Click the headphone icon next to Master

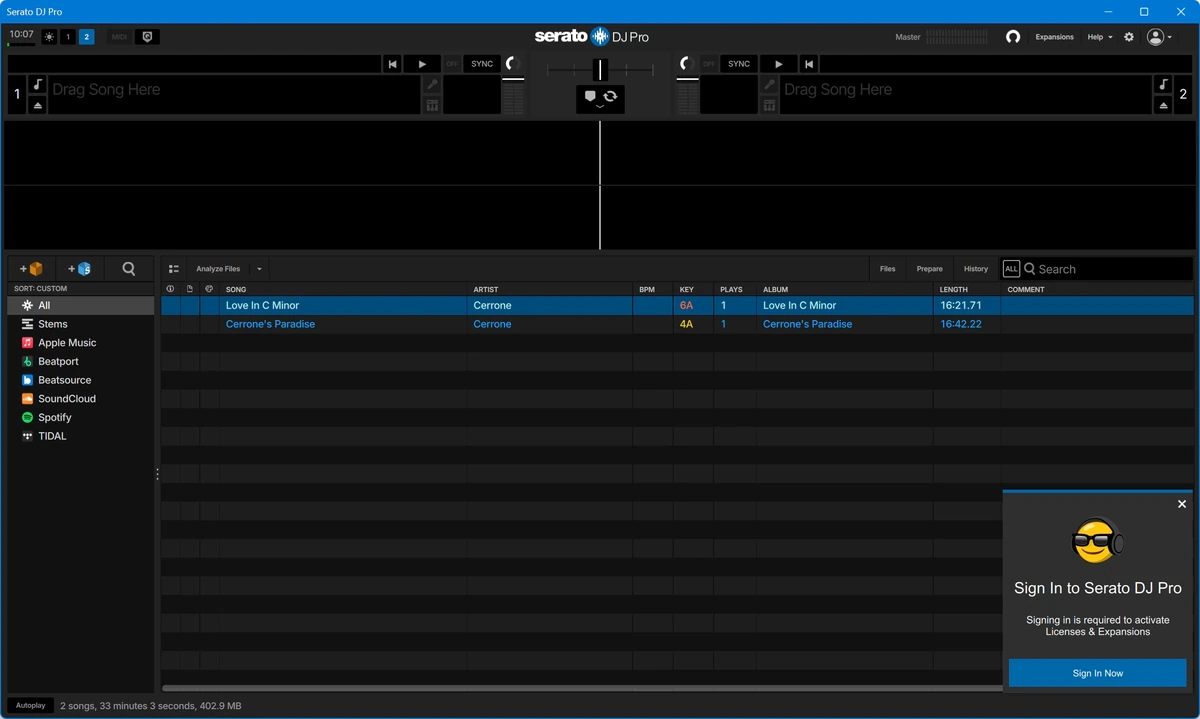coord(1013,37)
